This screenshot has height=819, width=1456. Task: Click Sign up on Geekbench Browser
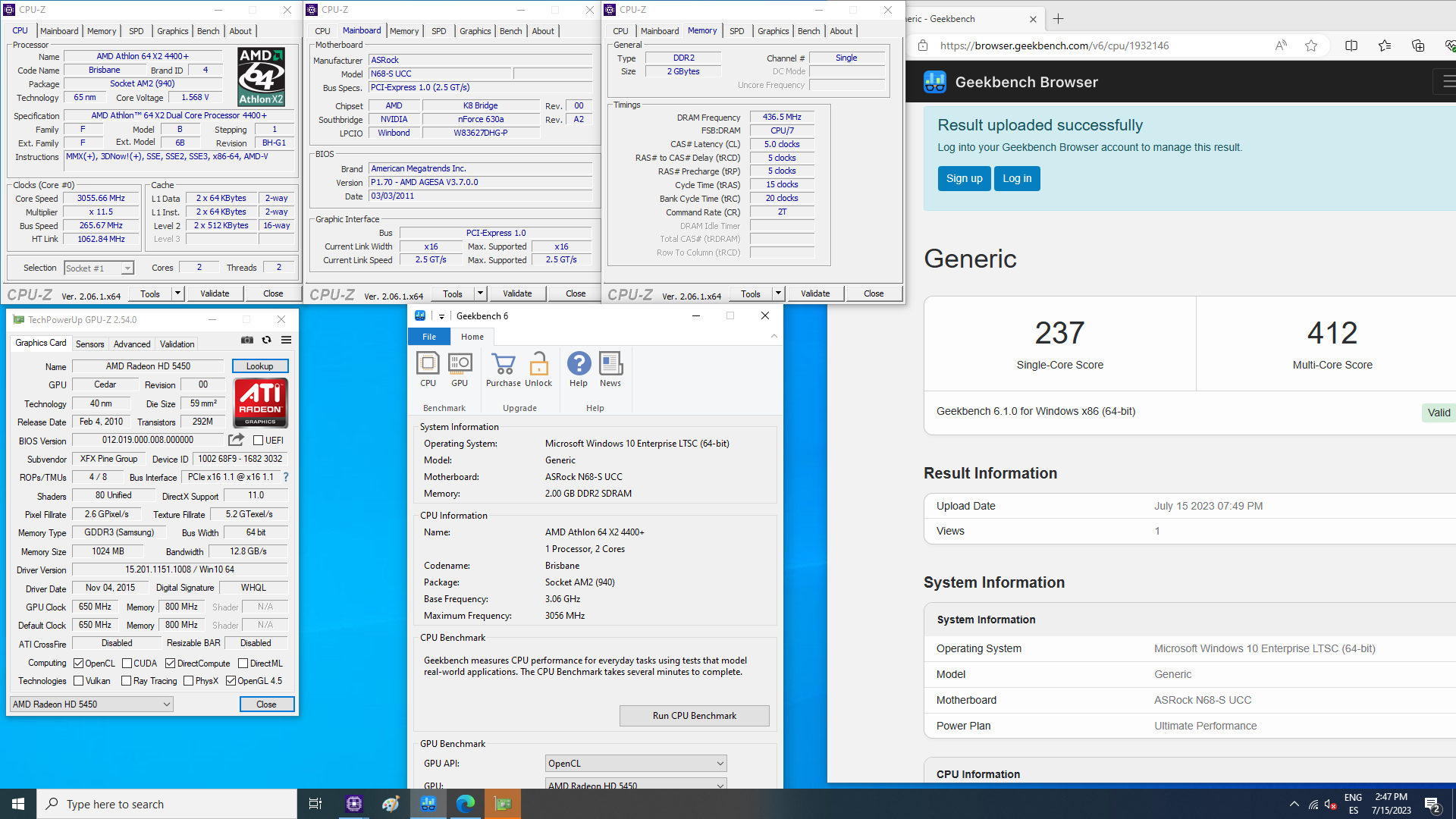point(964,178)
